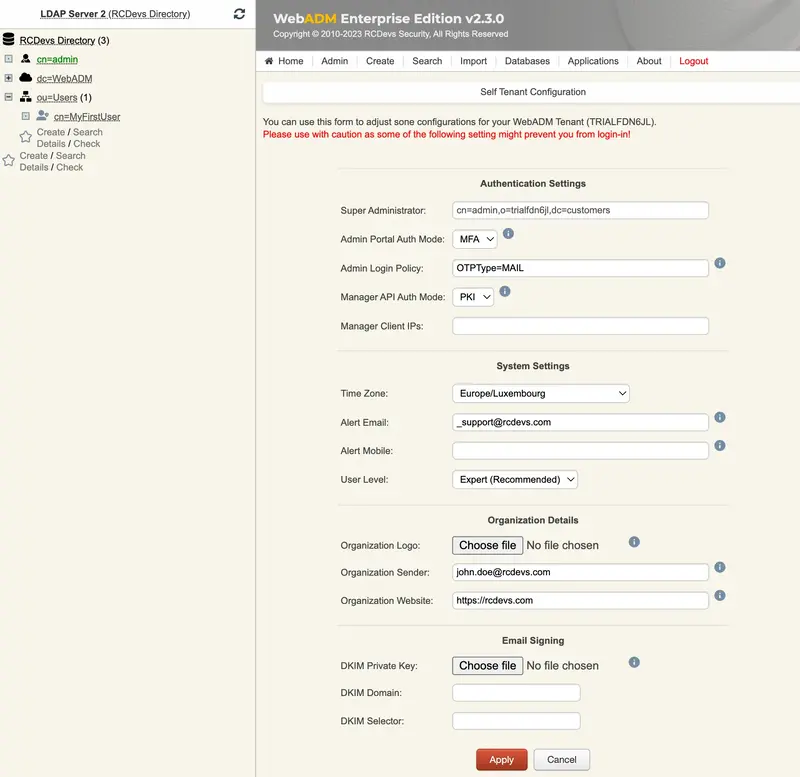Click the Home house icon
Image resolution: width=800 pixels, height=777 pixels.
point(269,61)
